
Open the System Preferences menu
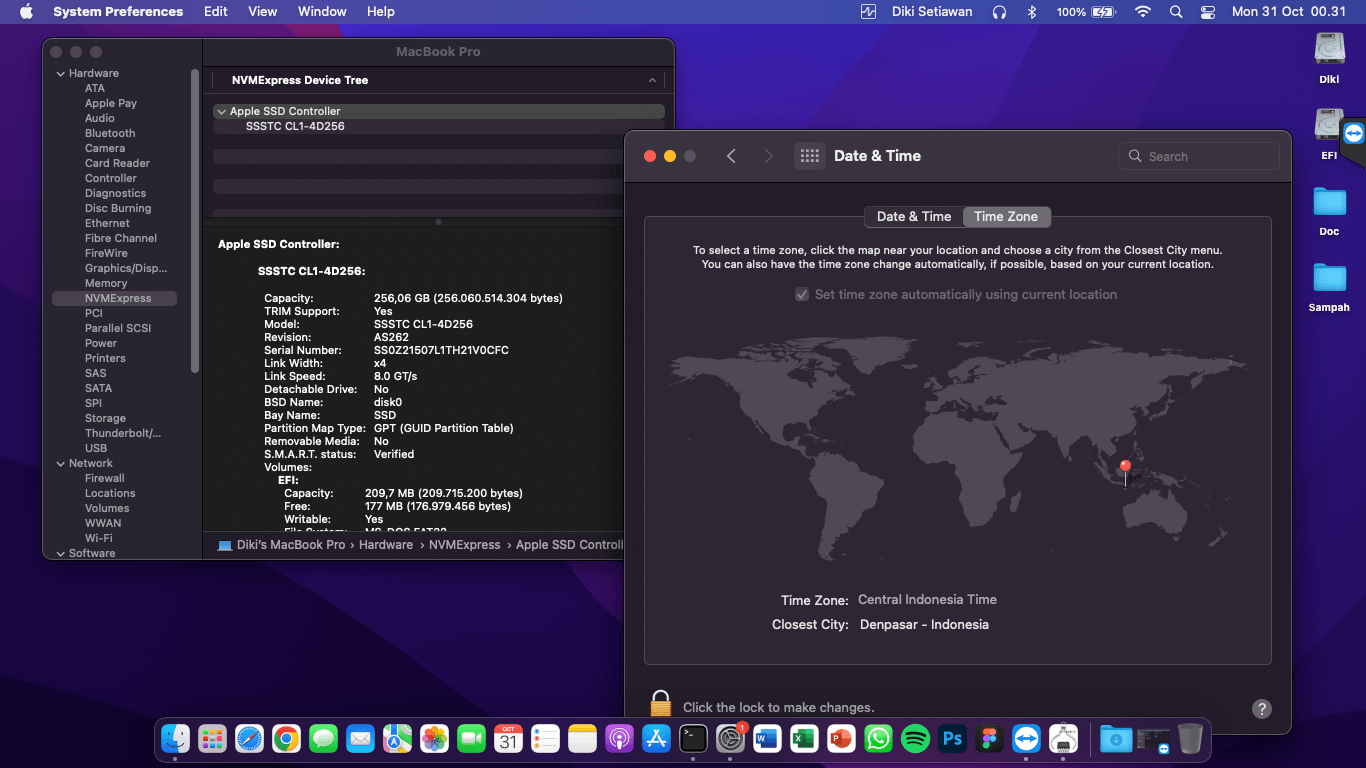[118, 12]
